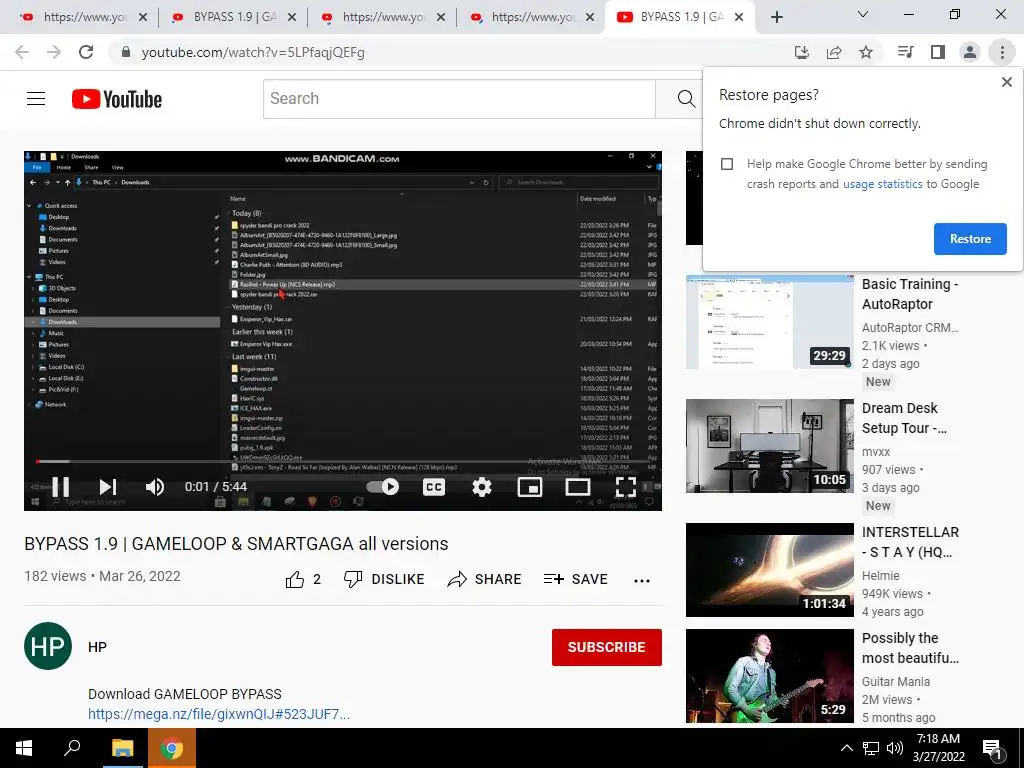1024x768 pixels.
Task: Toggle the autoplay switch in player
Action: [x=383, y=487]
